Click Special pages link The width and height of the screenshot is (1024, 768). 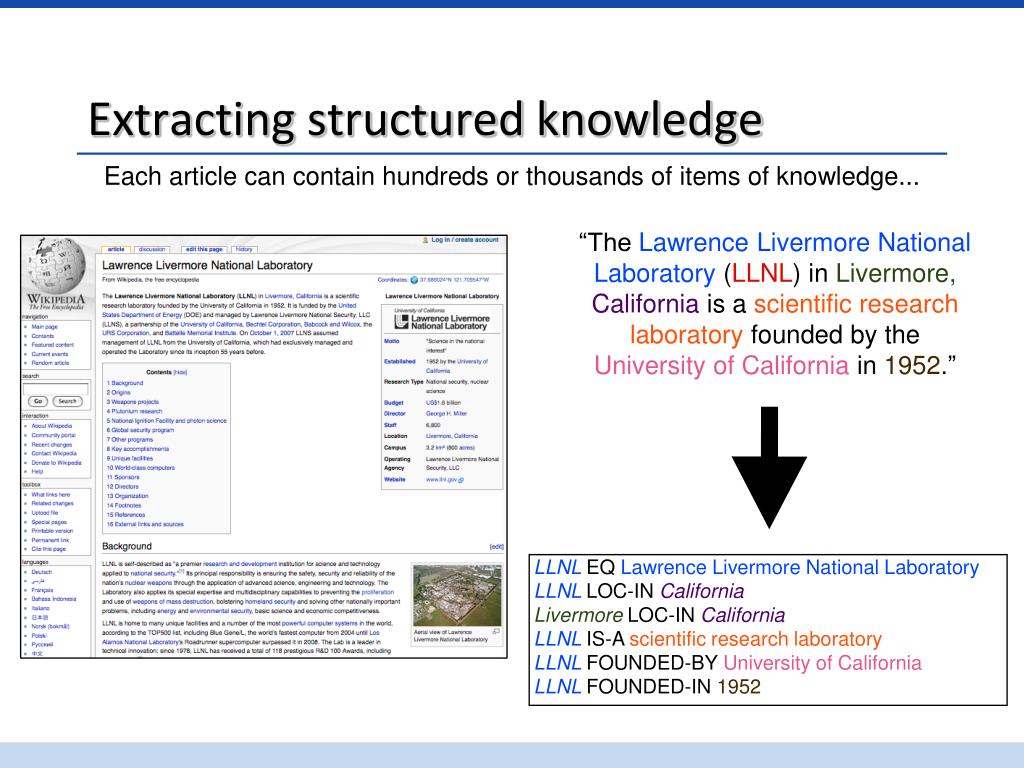click(49, 522)
